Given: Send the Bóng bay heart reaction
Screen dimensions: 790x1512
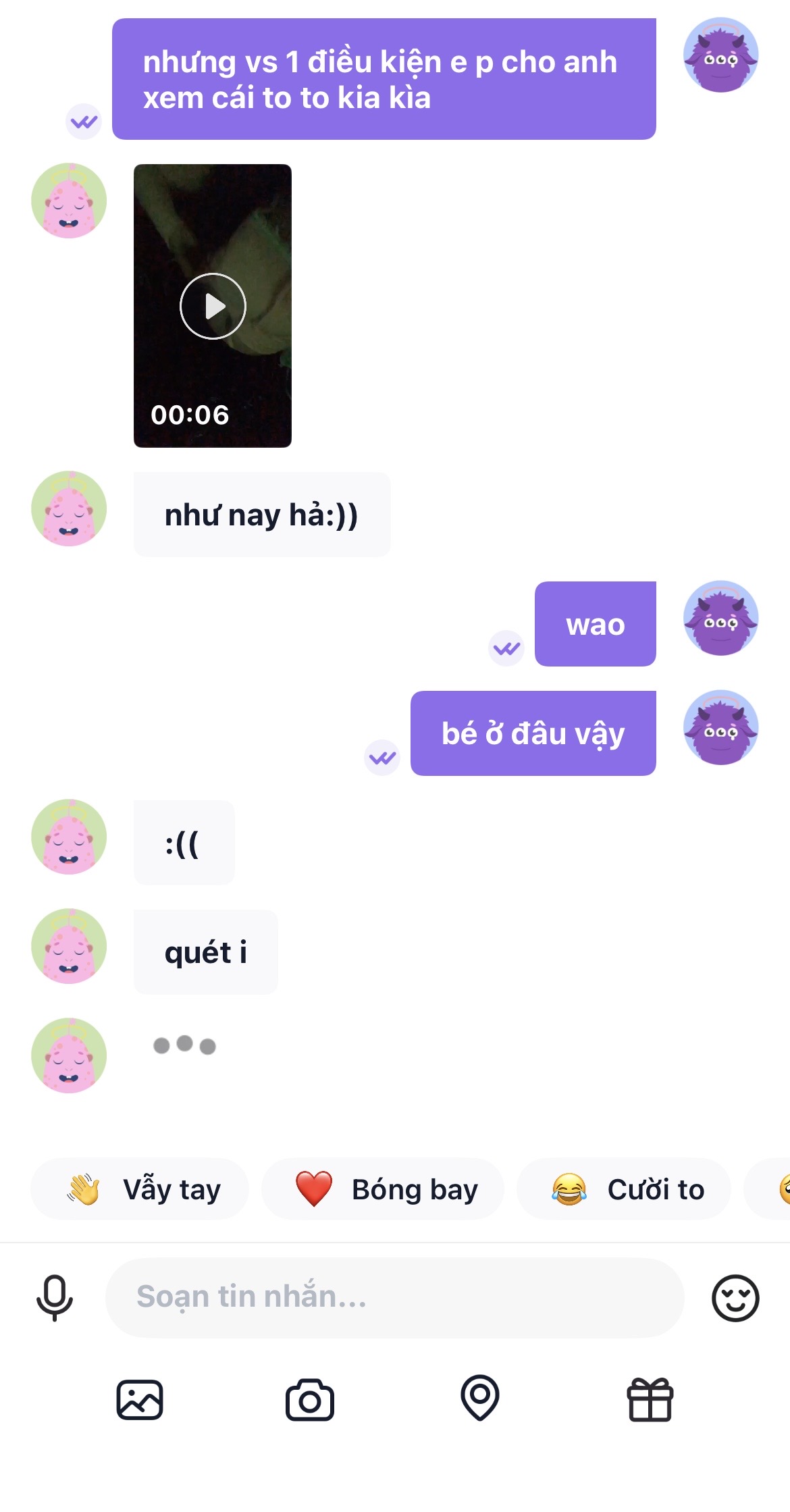Looking at the screenshot, I should click(x=383, y=1189).
